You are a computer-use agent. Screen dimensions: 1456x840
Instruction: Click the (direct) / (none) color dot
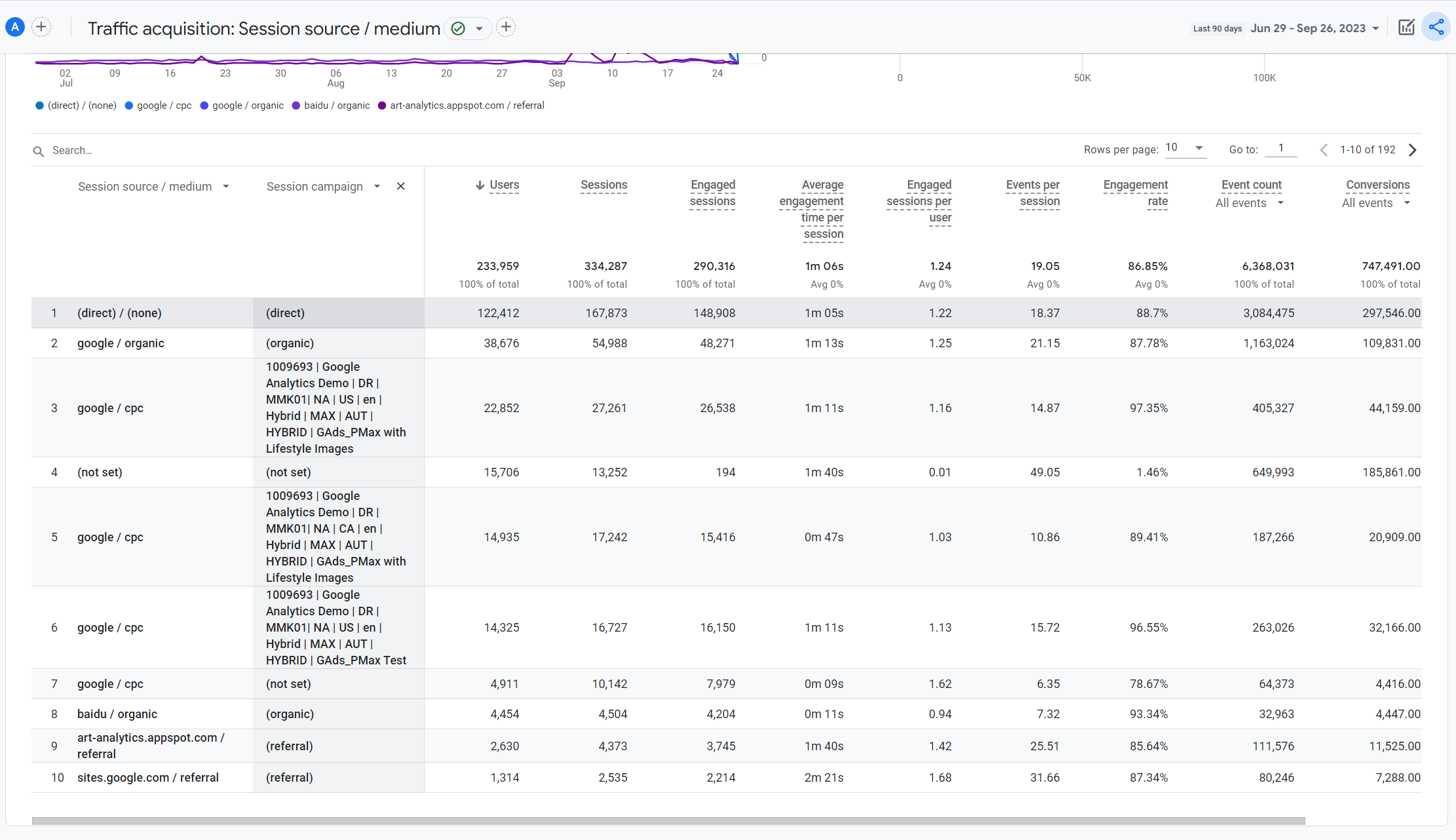point(40,105)
